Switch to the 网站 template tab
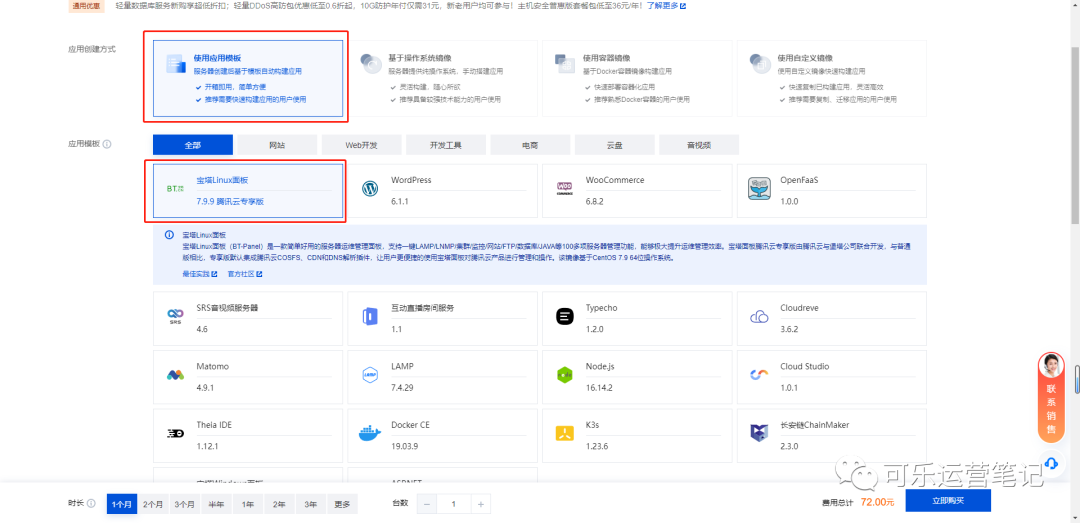 pyautogui.click(x=277, y=145)
